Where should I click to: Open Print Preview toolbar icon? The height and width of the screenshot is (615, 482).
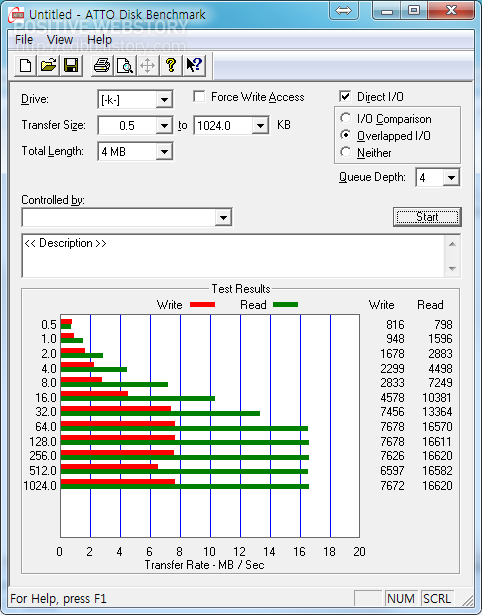coord(125,66)
